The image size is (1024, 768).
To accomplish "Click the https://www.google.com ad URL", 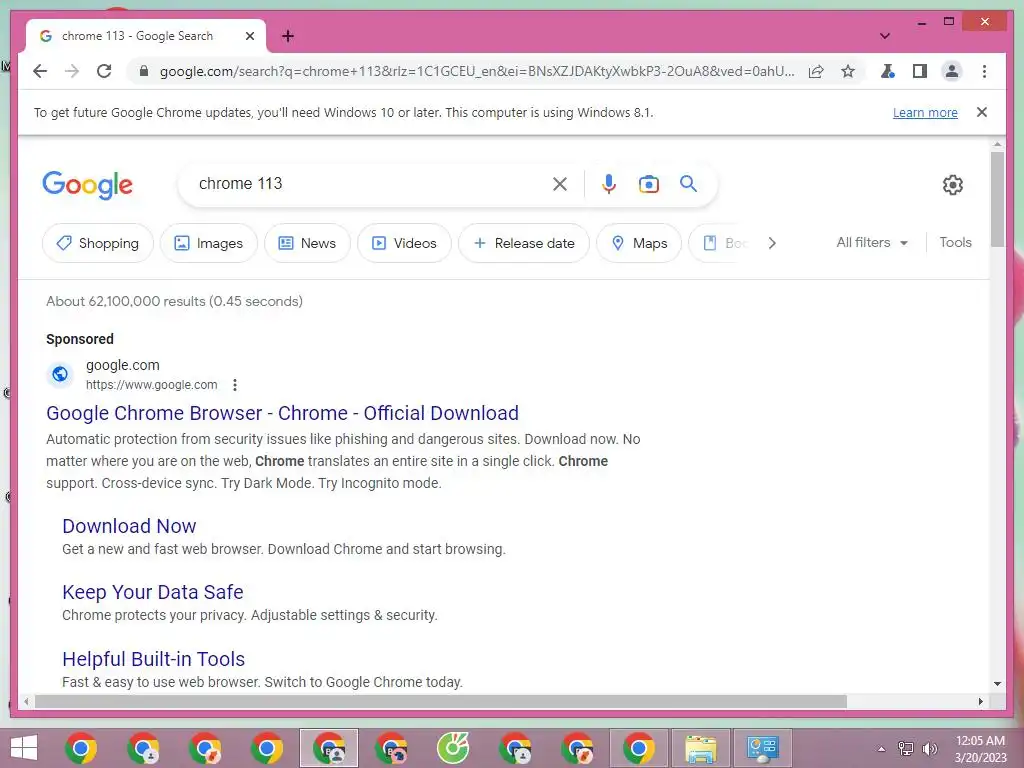I will (x=152, y=385).
